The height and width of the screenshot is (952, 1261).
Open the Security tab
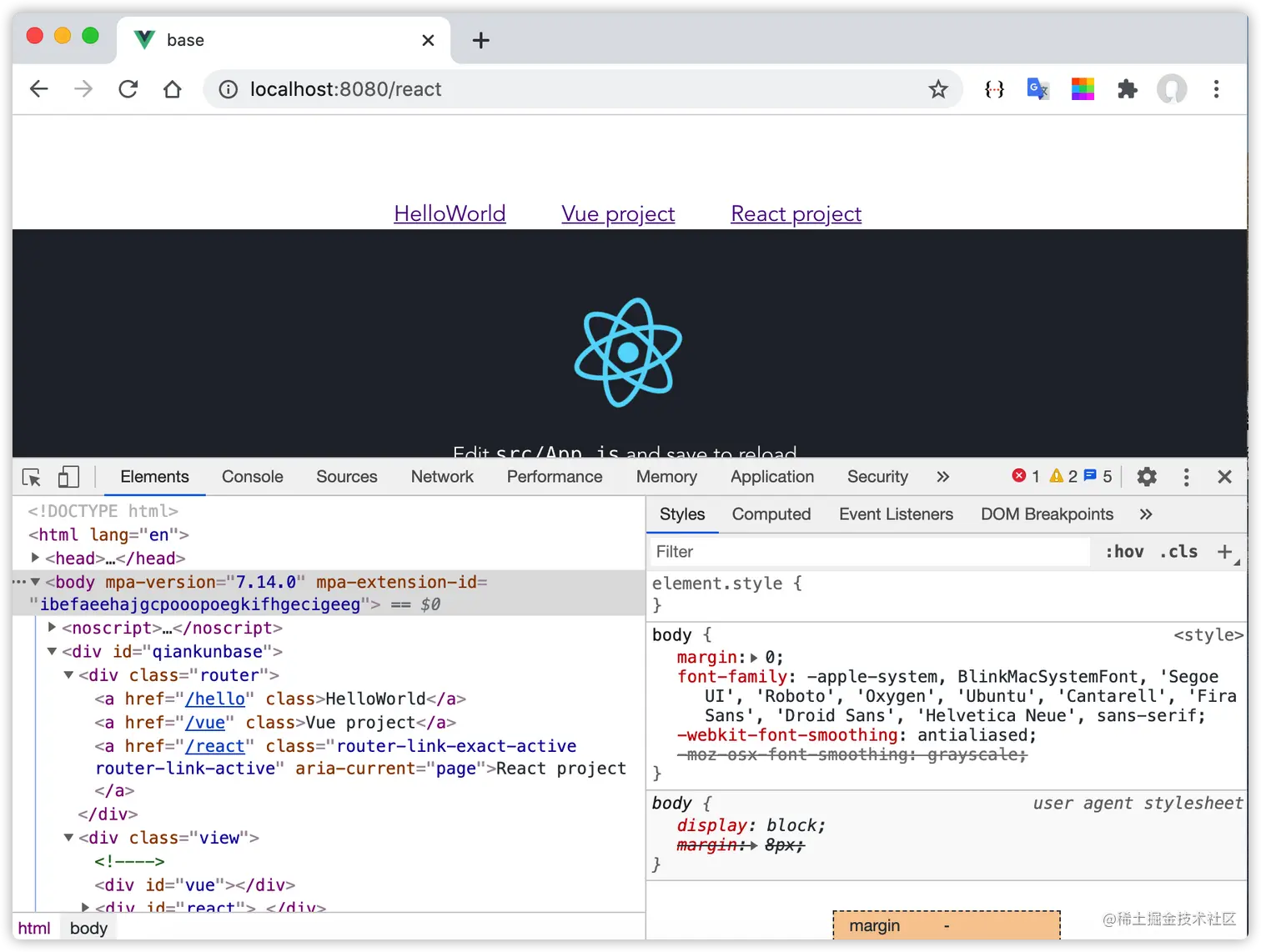pos(877,477)
